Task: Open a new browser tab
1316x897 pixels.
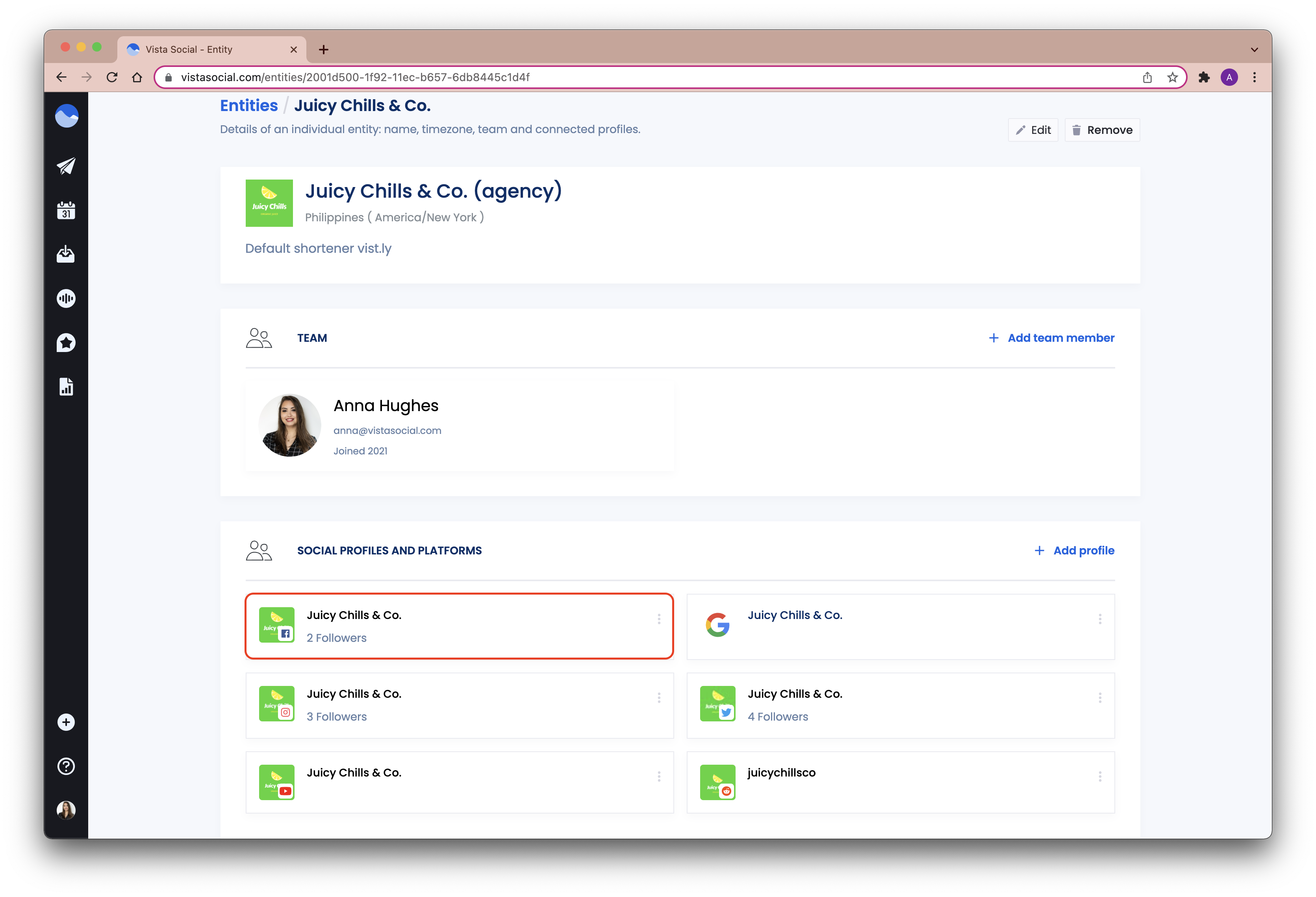Action: coord(323,50)
